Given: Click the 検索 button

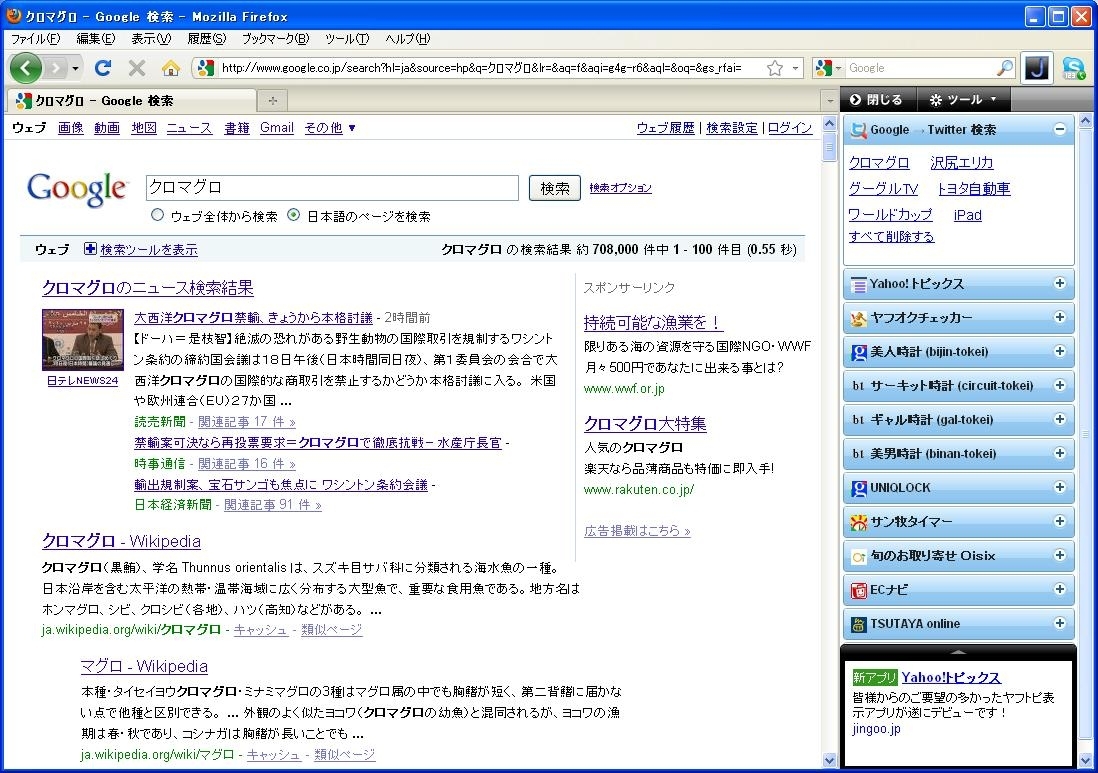Looking at the screenshot, I should click(x=555, y=188).
